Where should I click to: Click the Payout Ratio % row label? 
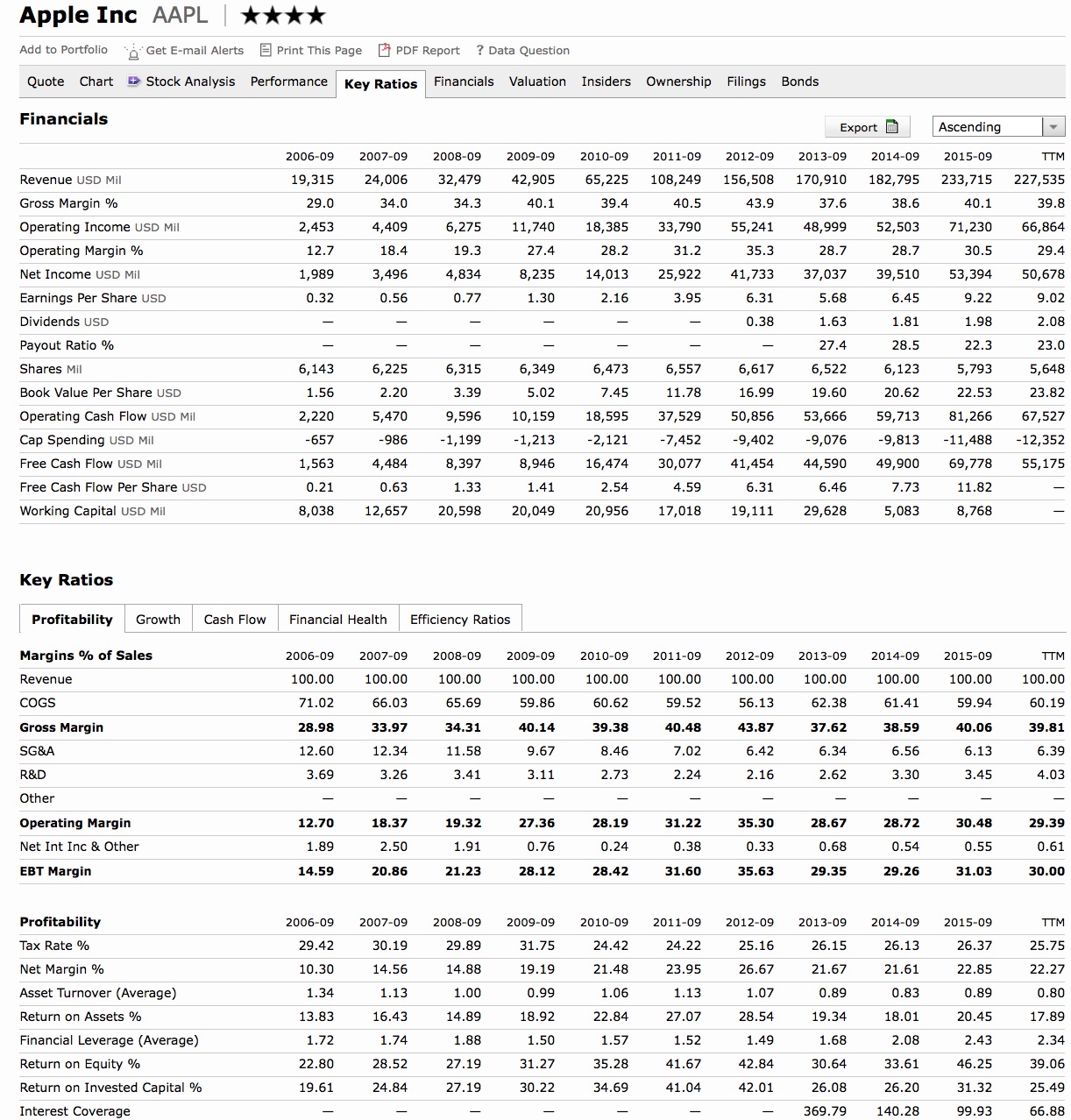pyautogui.click(x=67, y=345)
